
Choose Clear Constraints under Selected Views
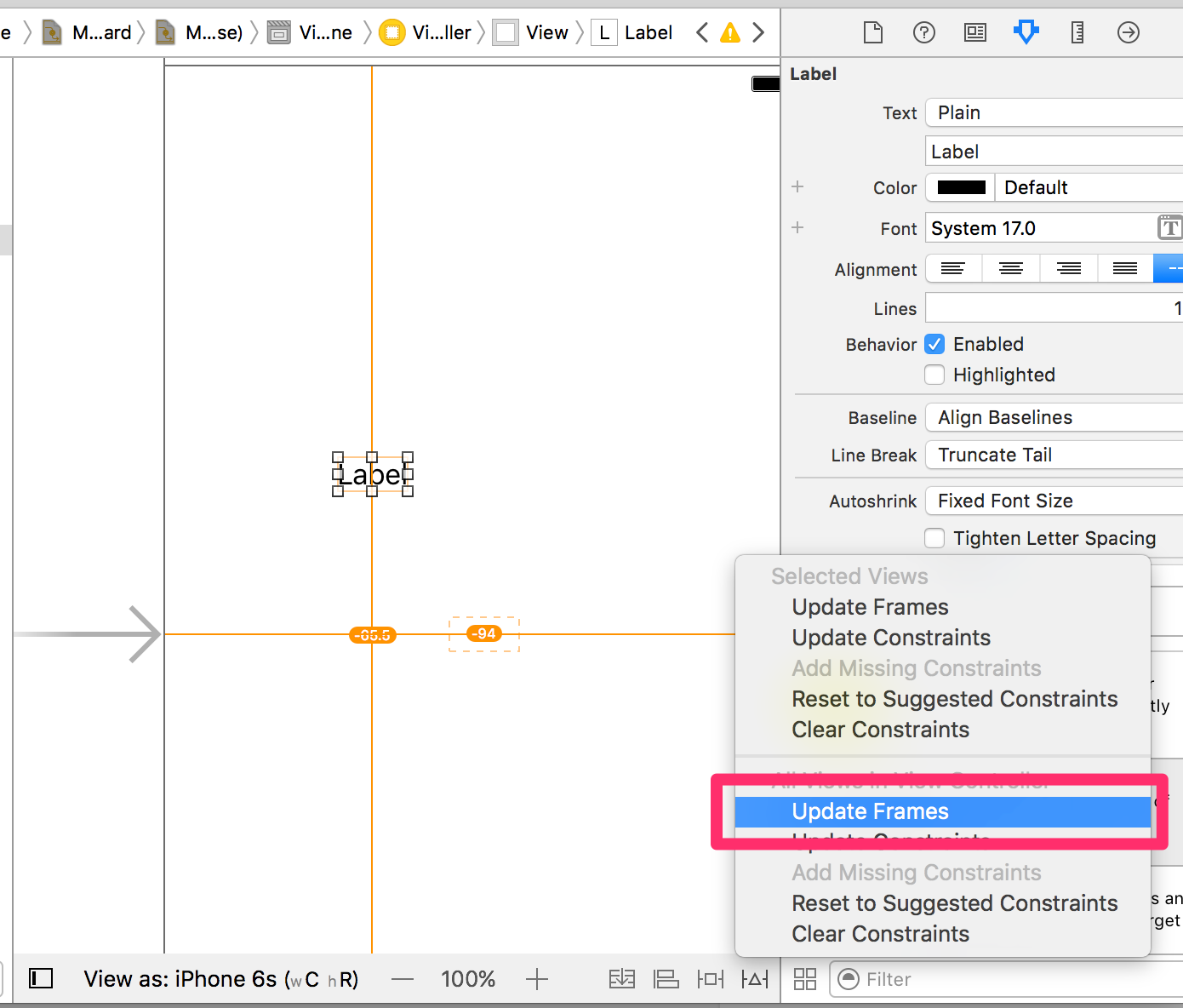tap(880, 730)
